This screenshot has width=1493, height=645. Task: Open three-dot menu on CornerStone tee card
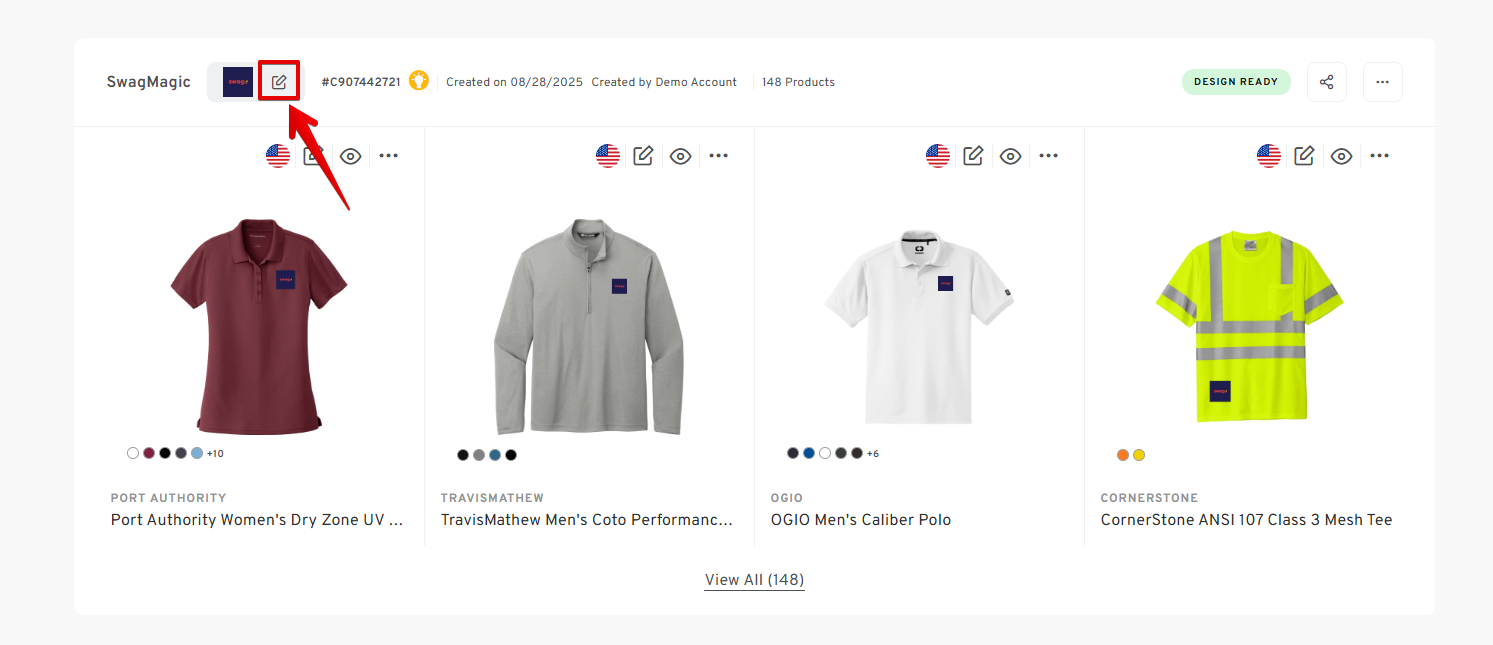1380,156
